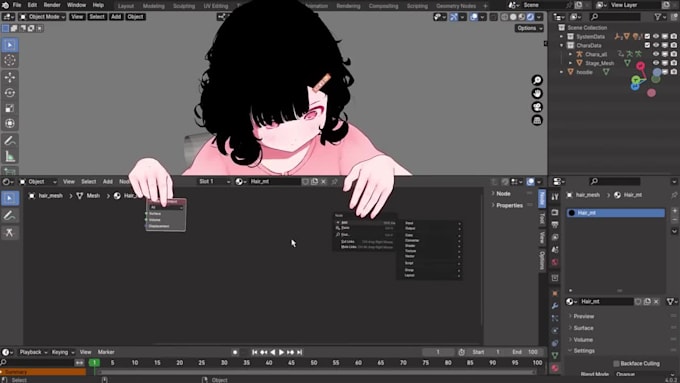Open the View Layer properties tab
The image size is (680, 383).
[555, 237]
